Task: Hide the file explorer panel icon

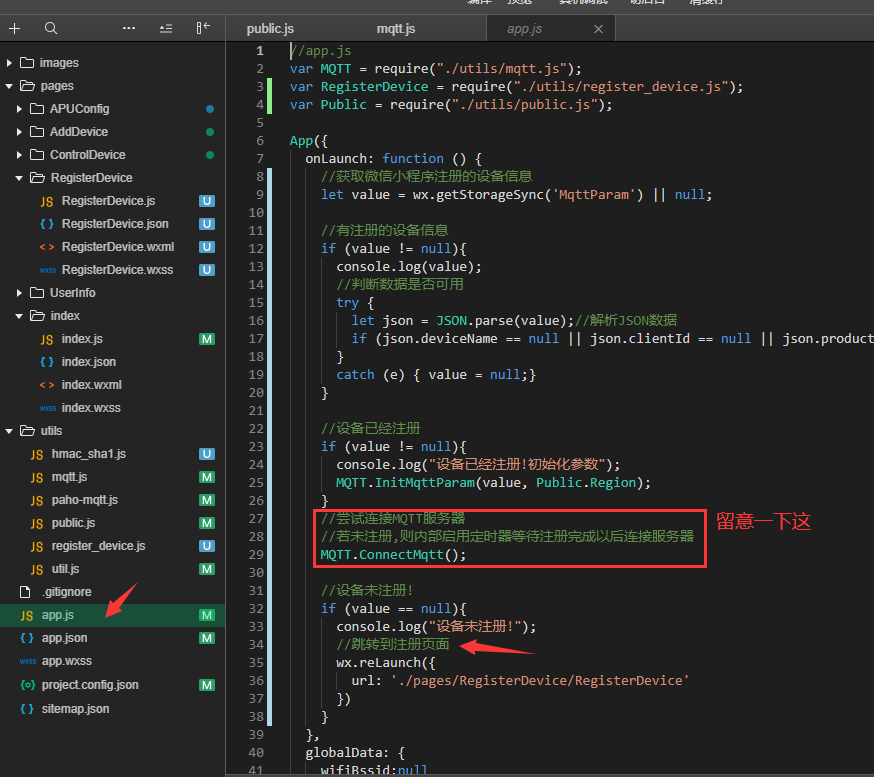Action: coord(203,28)
